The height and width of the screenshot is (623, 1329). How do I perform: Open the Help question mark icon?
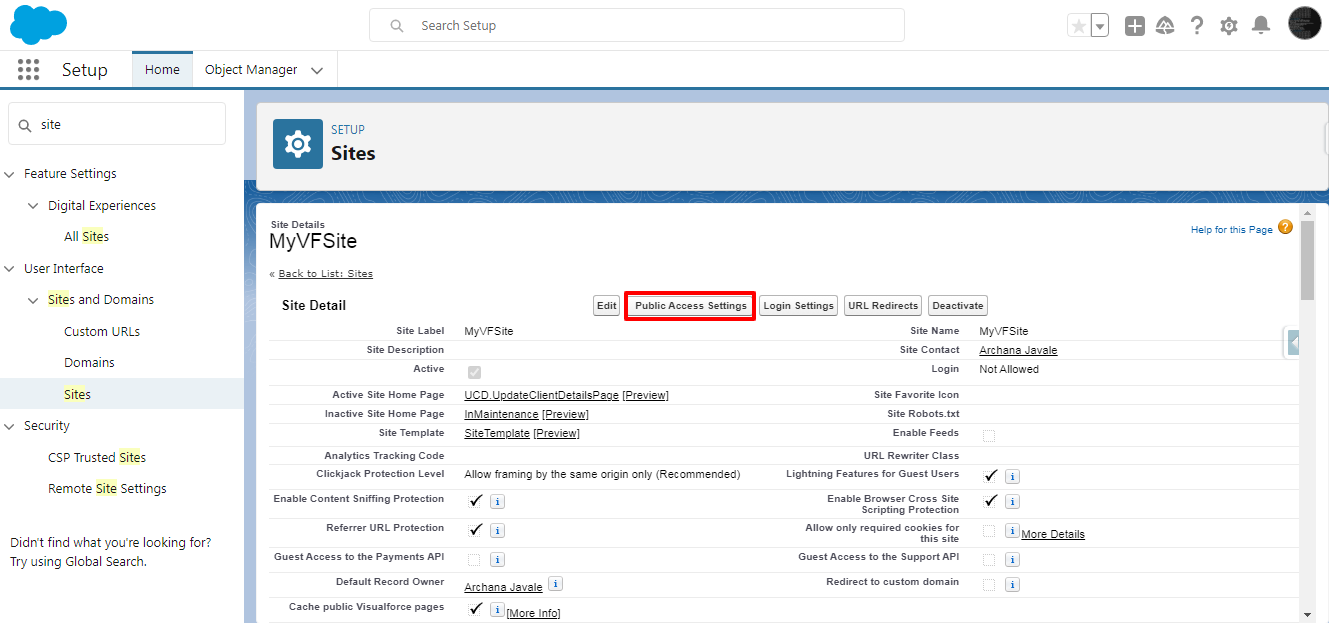(1196, 26)
